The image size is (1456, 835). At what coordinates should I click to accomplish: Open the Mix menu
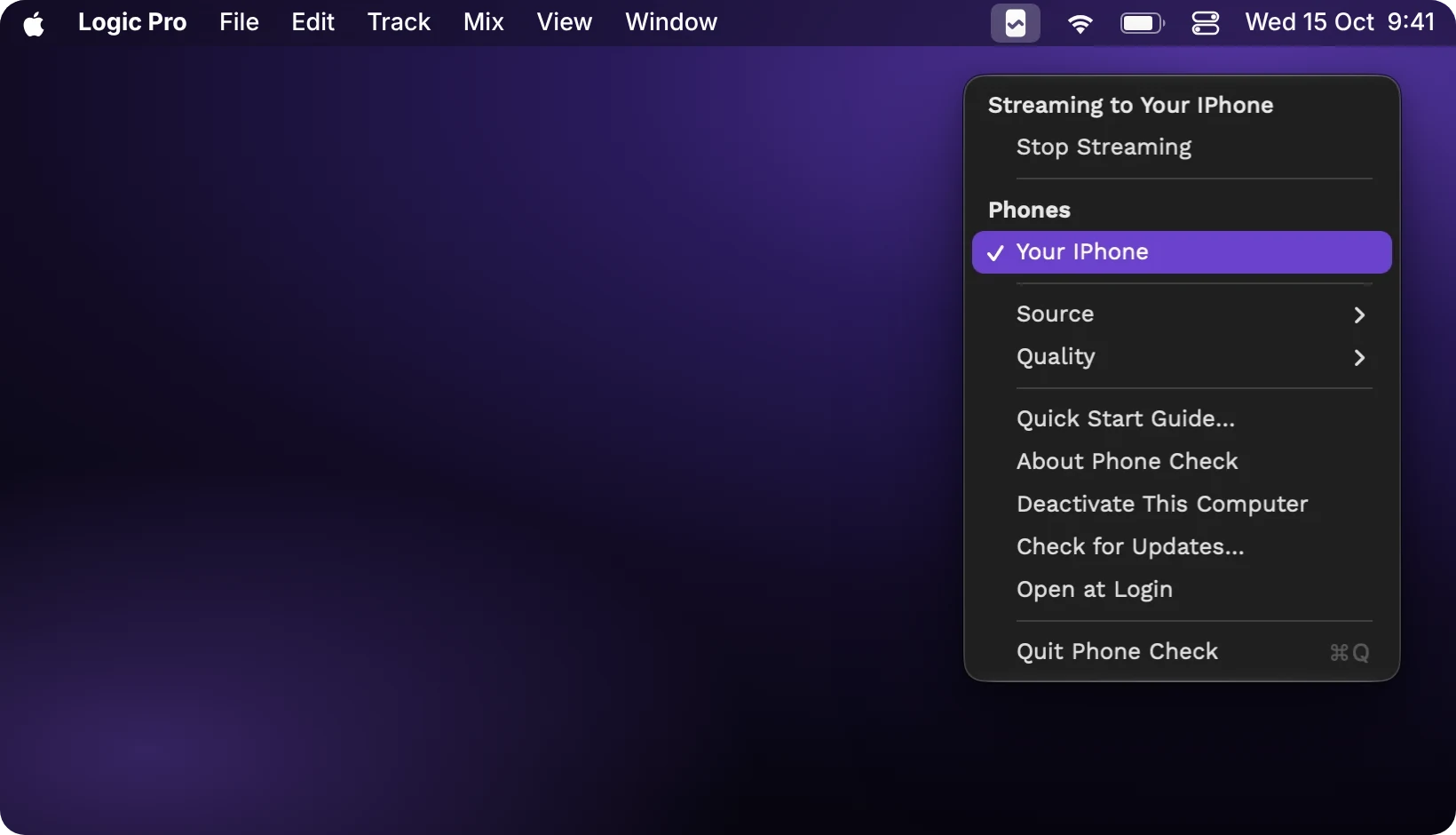(484, 22)
